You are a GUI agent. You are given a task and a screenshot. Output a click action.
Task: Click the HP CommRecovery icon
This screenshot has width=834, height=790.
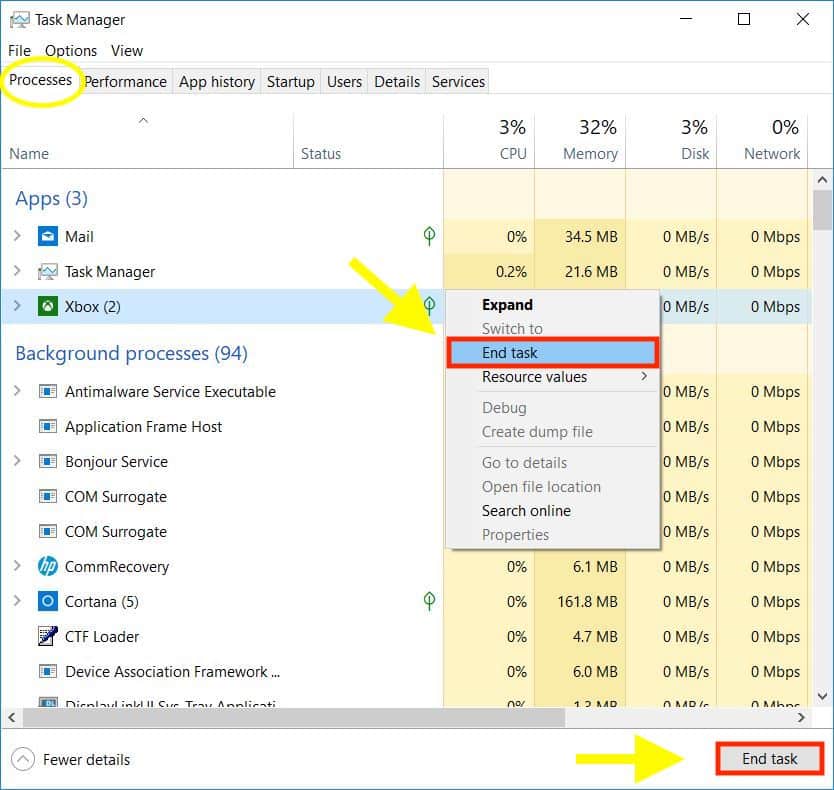tap(47, 566)
